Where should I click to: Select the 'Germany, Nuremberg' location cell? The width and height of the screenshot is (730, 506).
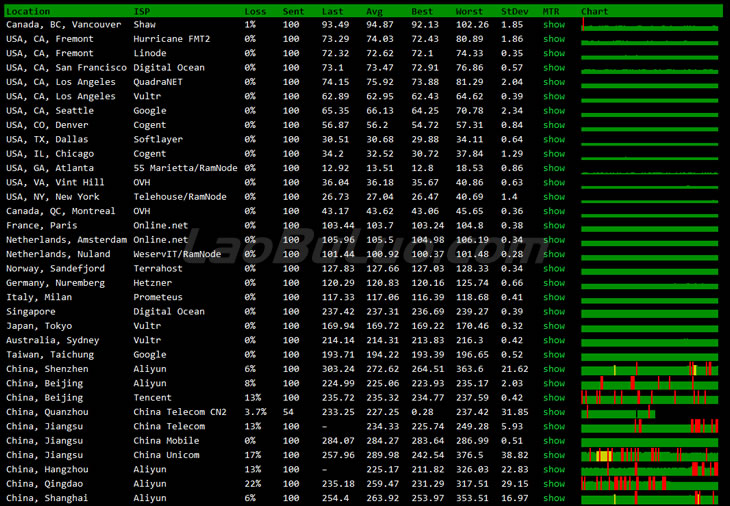pos(55,283)
